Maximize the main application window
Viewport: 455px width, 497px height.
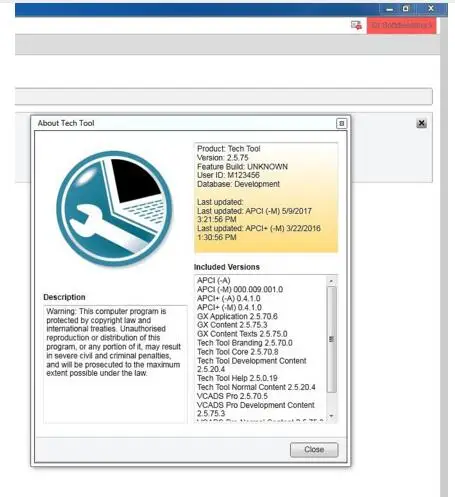tap(406, 9)
